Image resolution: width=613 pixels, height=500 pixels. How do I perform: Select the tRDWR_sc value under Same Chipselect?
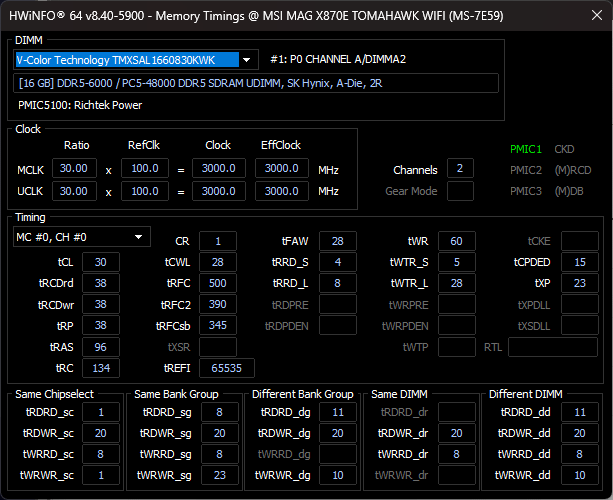101,433
